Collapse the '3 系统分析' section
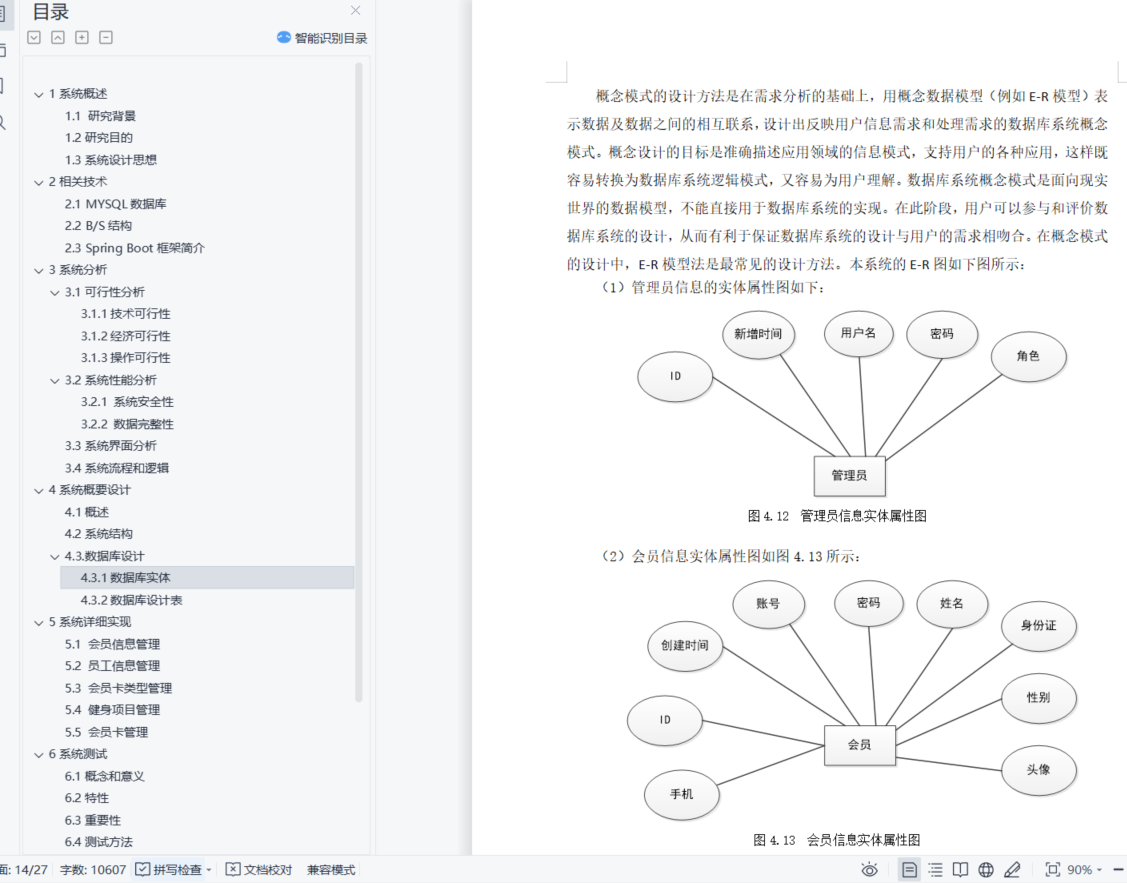Viewport: 1127px width, 883px height. pyautogui.click(x=39, y=271)
